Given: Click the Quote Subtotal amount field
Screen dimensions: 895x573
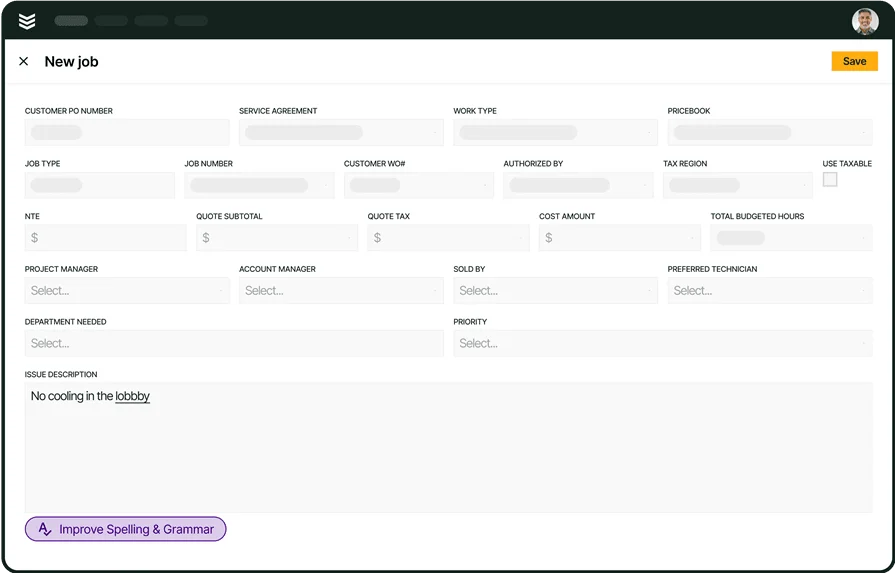Looking at the screenshot, I should pyautogui.click(x=277, y=238).
